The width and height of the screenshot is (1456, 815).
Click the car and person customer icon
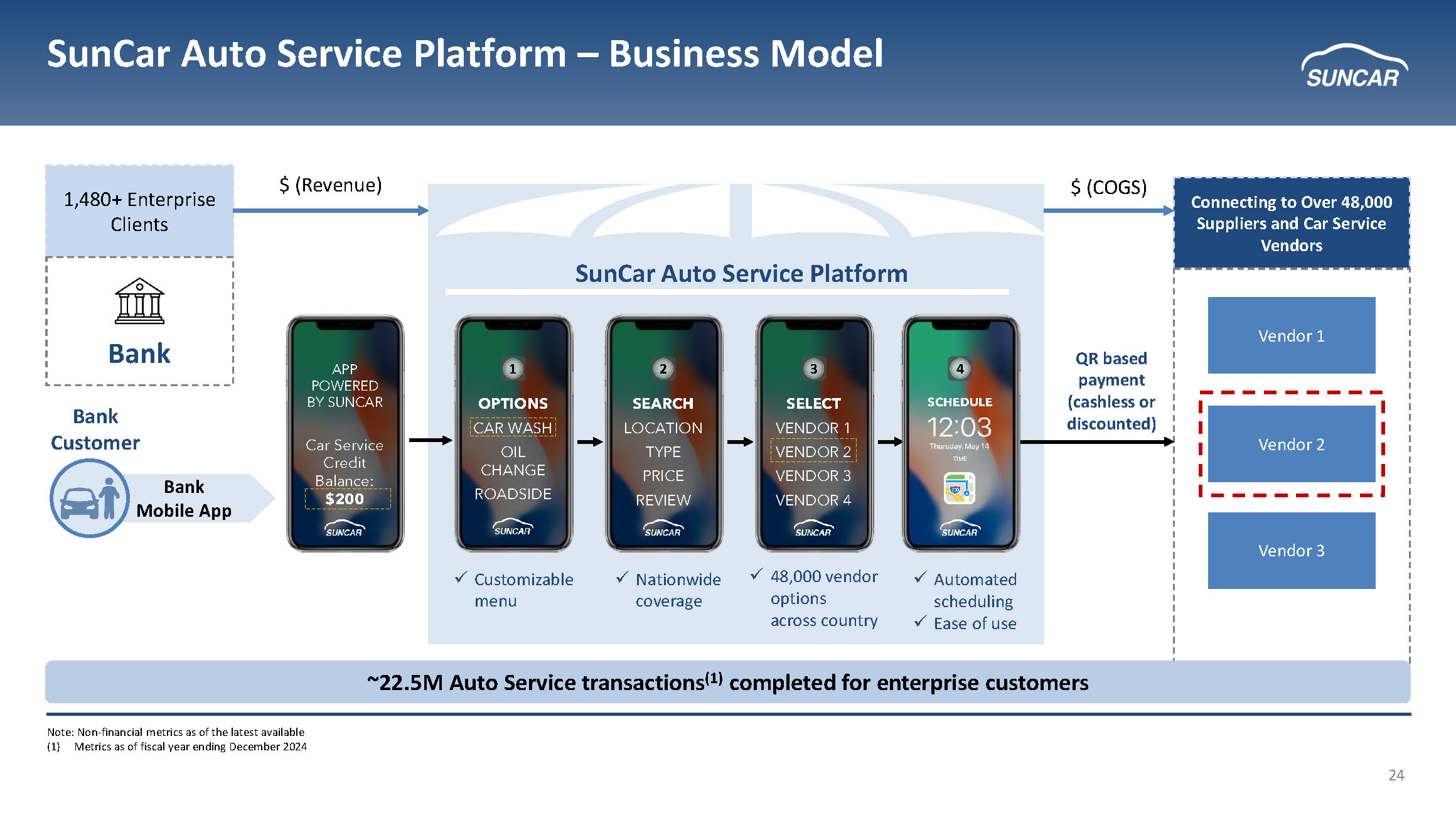(x=90, y=499)
